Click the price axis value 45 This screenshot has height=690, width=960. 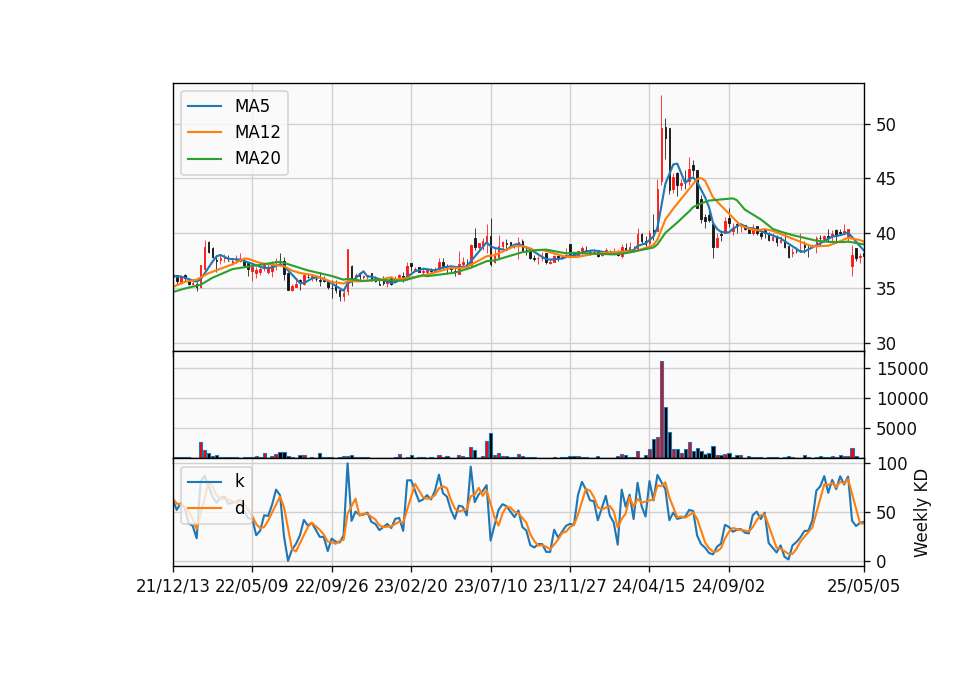pos(885,179)
